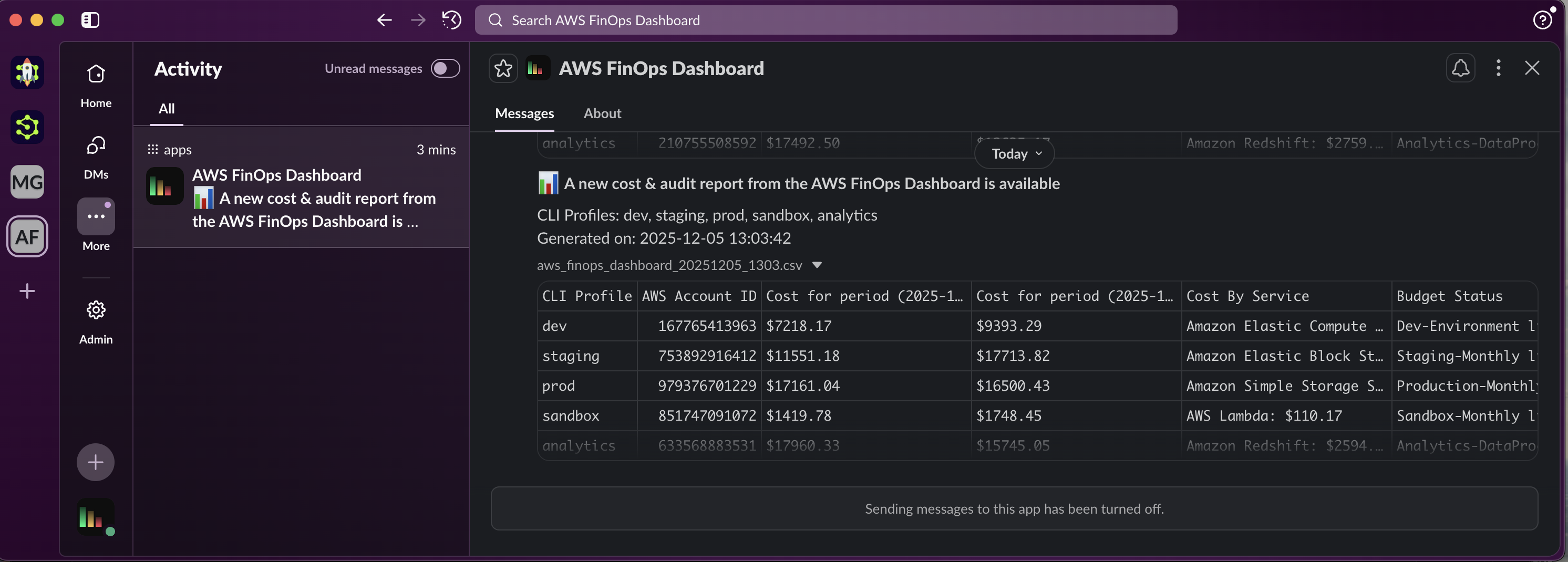Click the AWS FinOps Dashboard header title
Screen dimensions: 1568x562
pos(661,68)
